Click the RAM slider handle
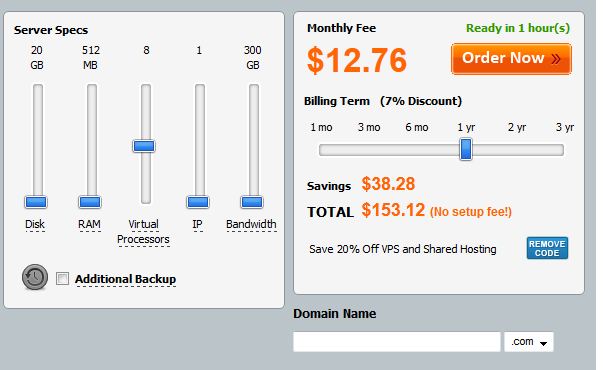 (90, 202)
